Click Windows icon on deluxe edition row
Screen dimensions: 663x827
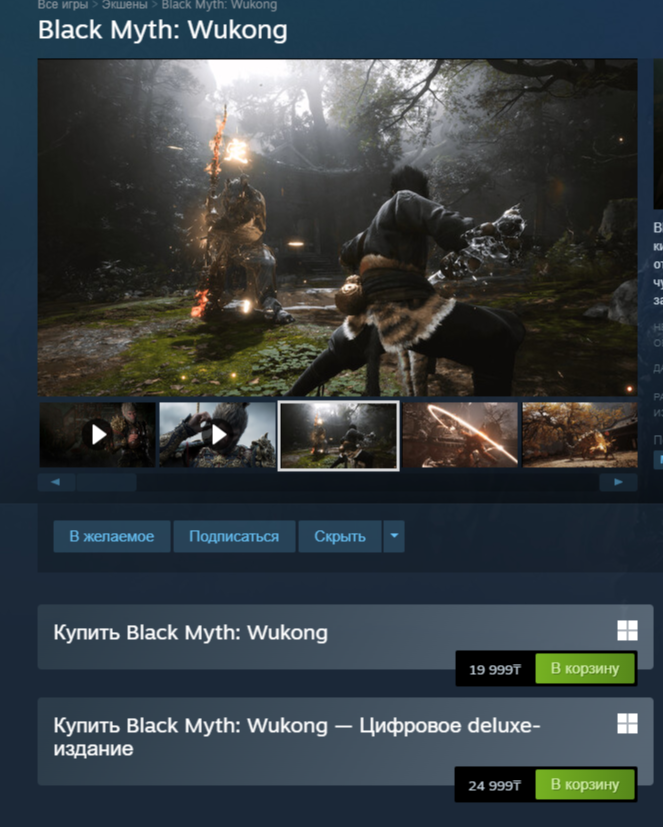(x=627, y=724)
